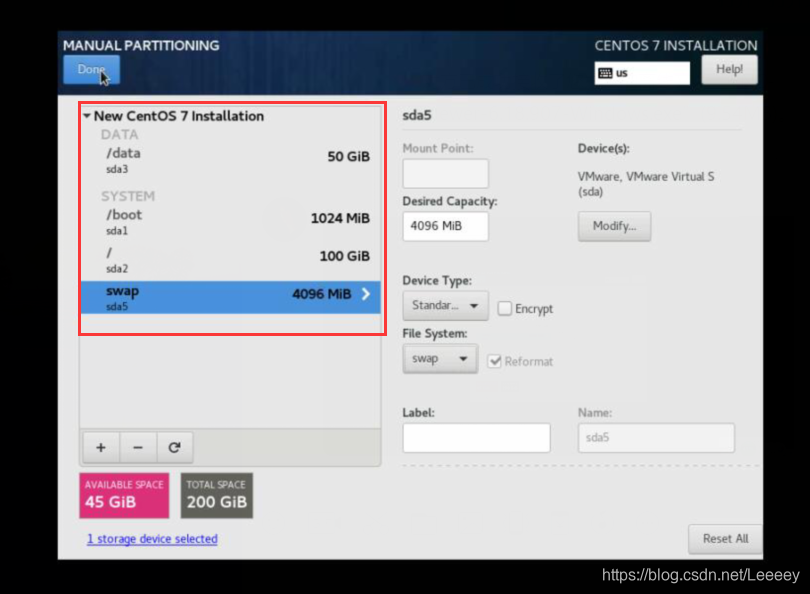
Task: Click the arrow chevron on the swap row
Action: click(366, 294)
